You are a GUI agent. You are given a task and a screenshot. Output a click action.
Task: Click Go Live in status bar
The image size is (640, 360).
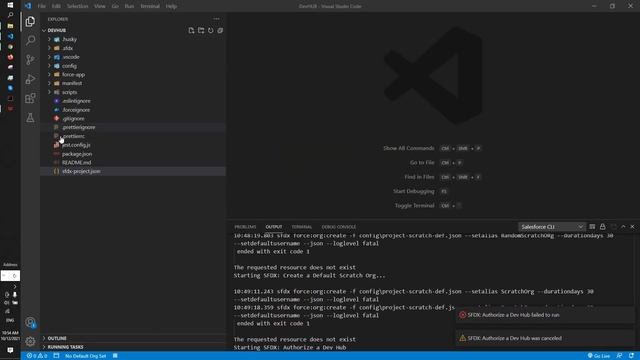coord(599,356)
